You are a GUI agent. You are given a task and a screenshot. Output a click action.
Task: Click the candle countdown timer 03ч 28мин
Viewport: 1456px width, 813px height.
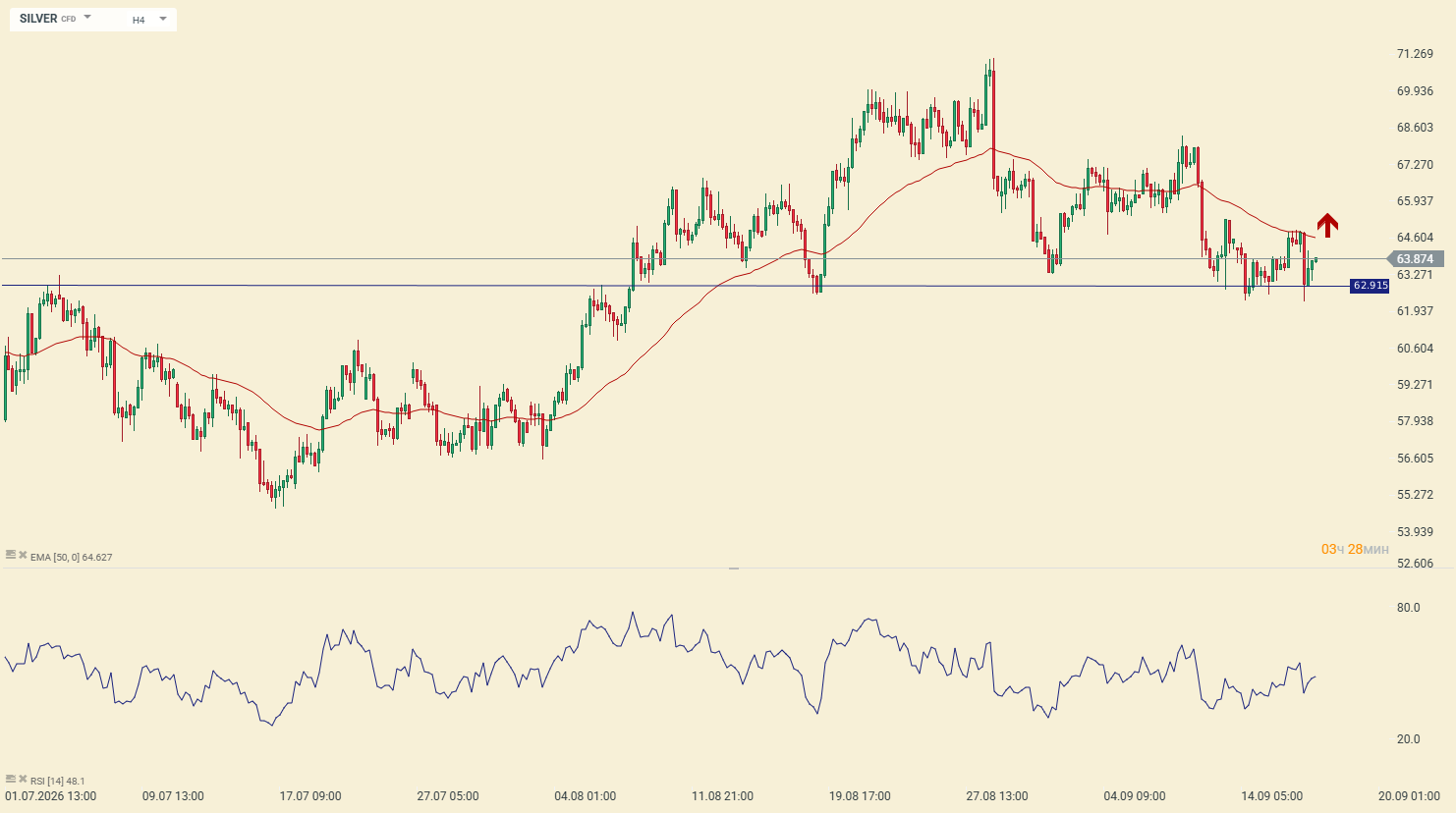pyautogui.click(x=1355, y=549)
